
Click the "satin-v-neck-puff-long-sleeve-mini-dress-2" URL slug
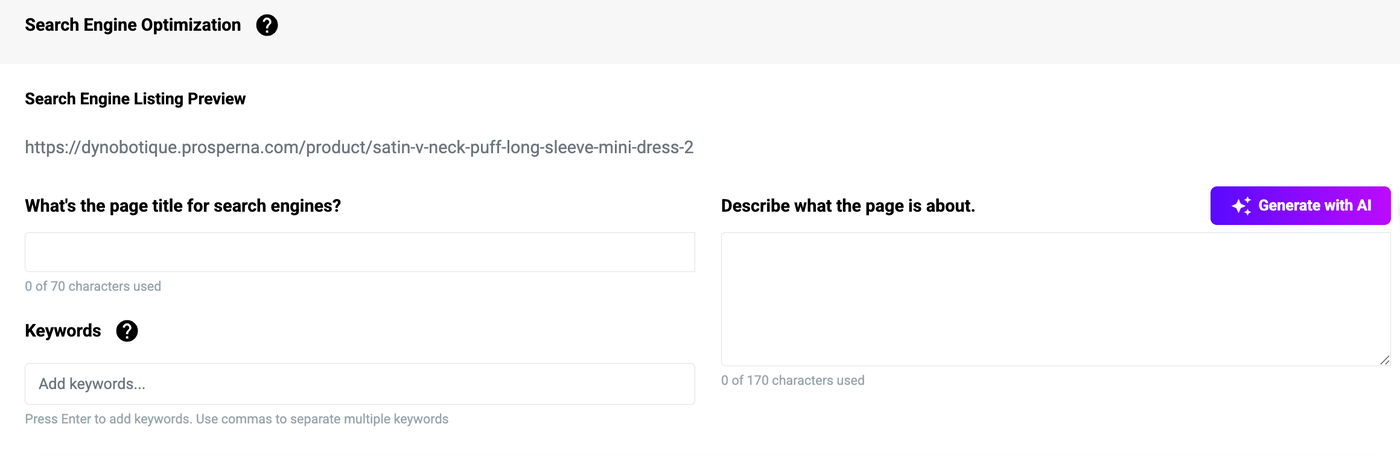[533, 148]
